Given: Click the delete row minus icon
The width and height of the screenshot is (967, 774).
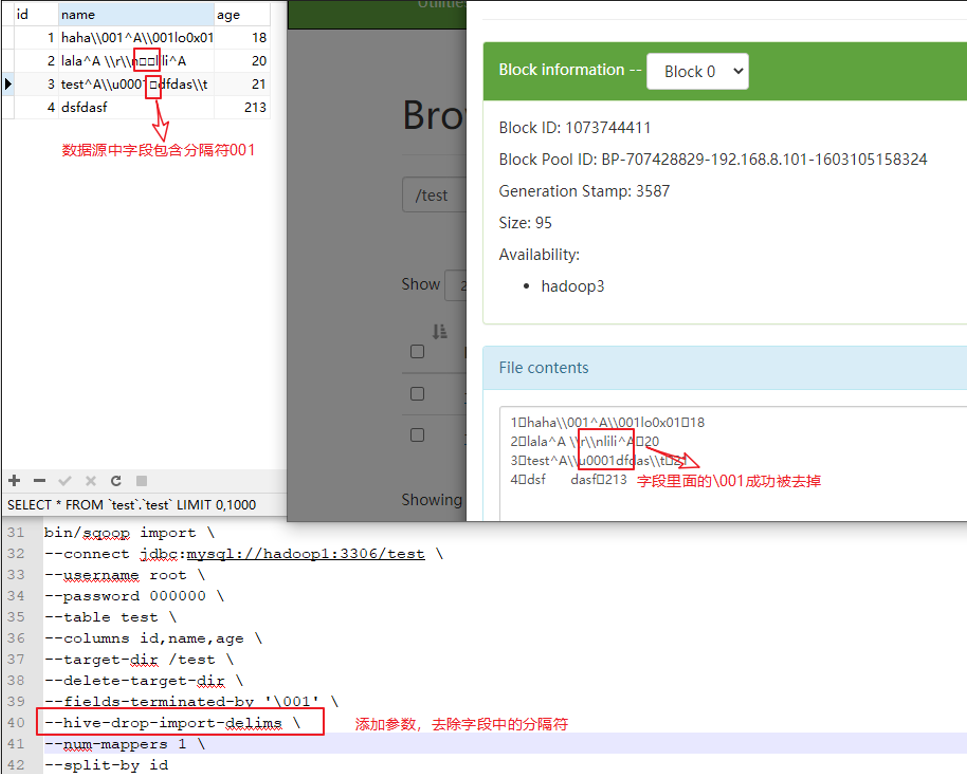Looking at the screenshot, I should point(39,480).
